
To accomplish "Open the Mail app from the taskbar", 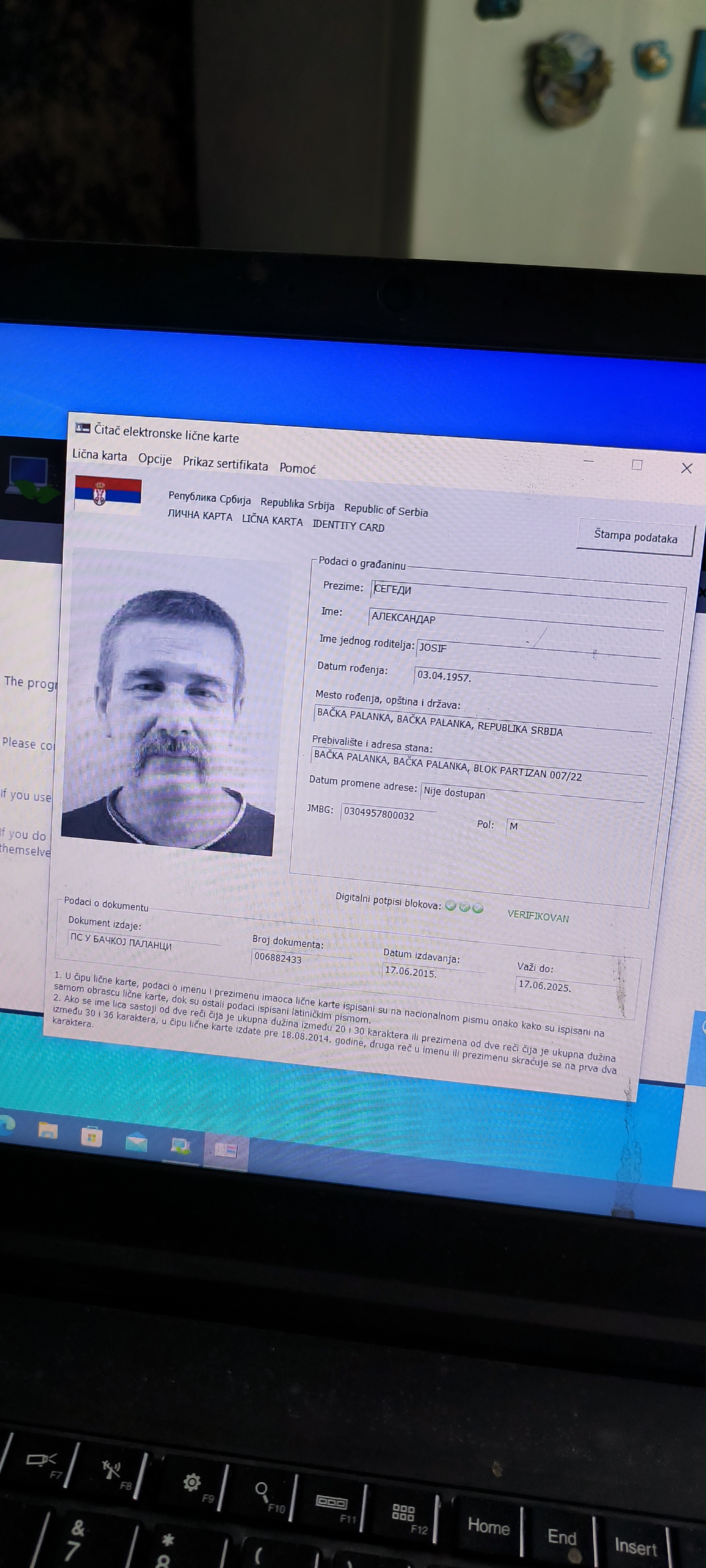I will (x=136, y=1142).
